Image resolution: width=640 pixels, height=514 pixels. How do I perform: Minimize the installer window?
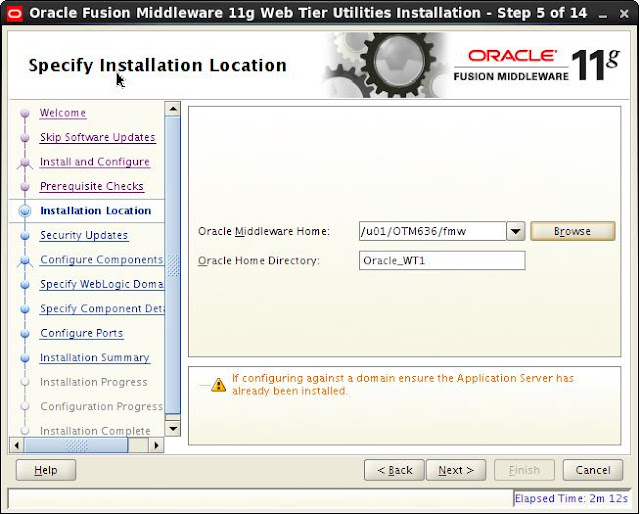coord(602,14)
